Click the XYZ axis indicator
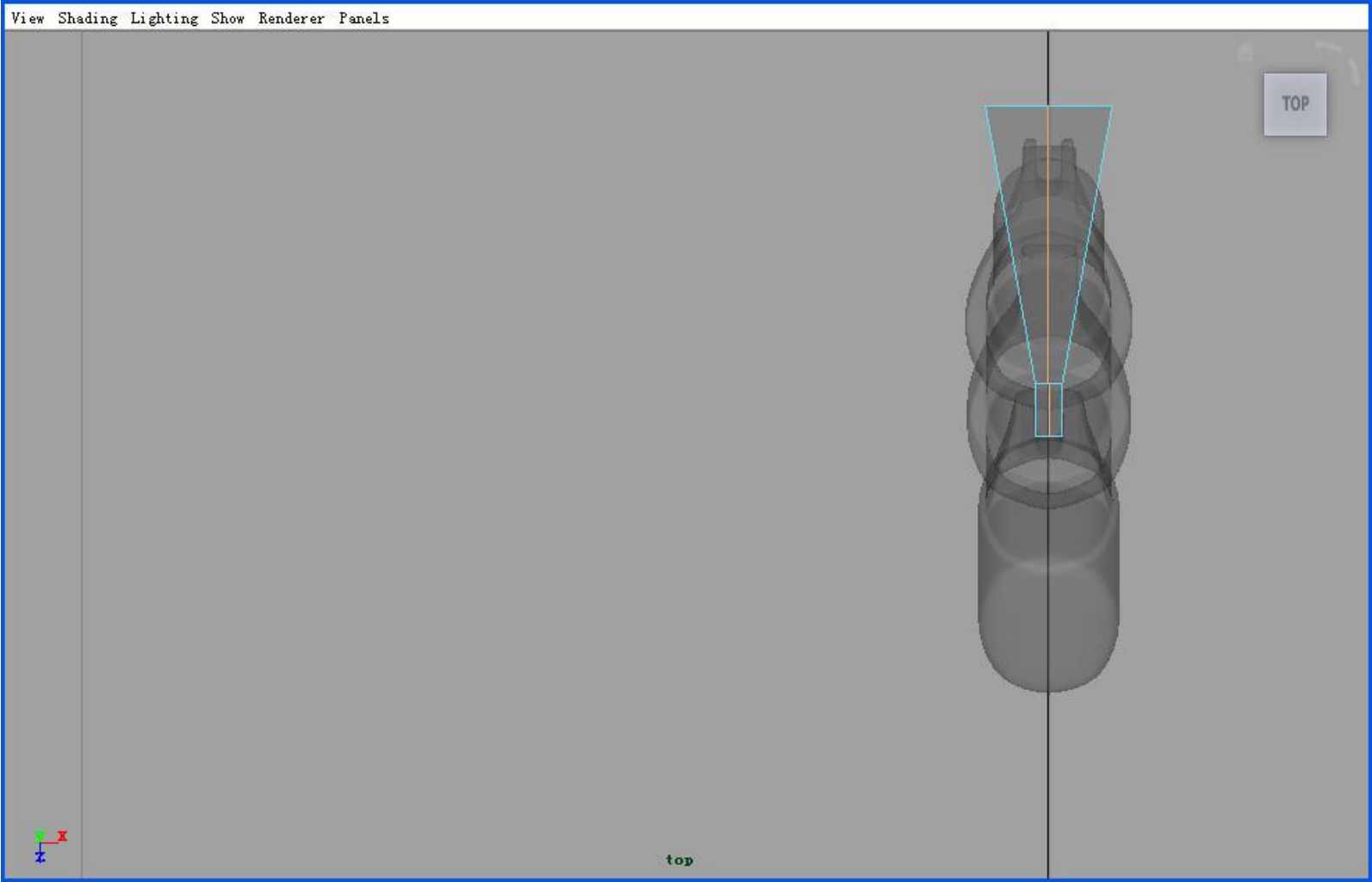1372x882 pixels. click(49, 845)
